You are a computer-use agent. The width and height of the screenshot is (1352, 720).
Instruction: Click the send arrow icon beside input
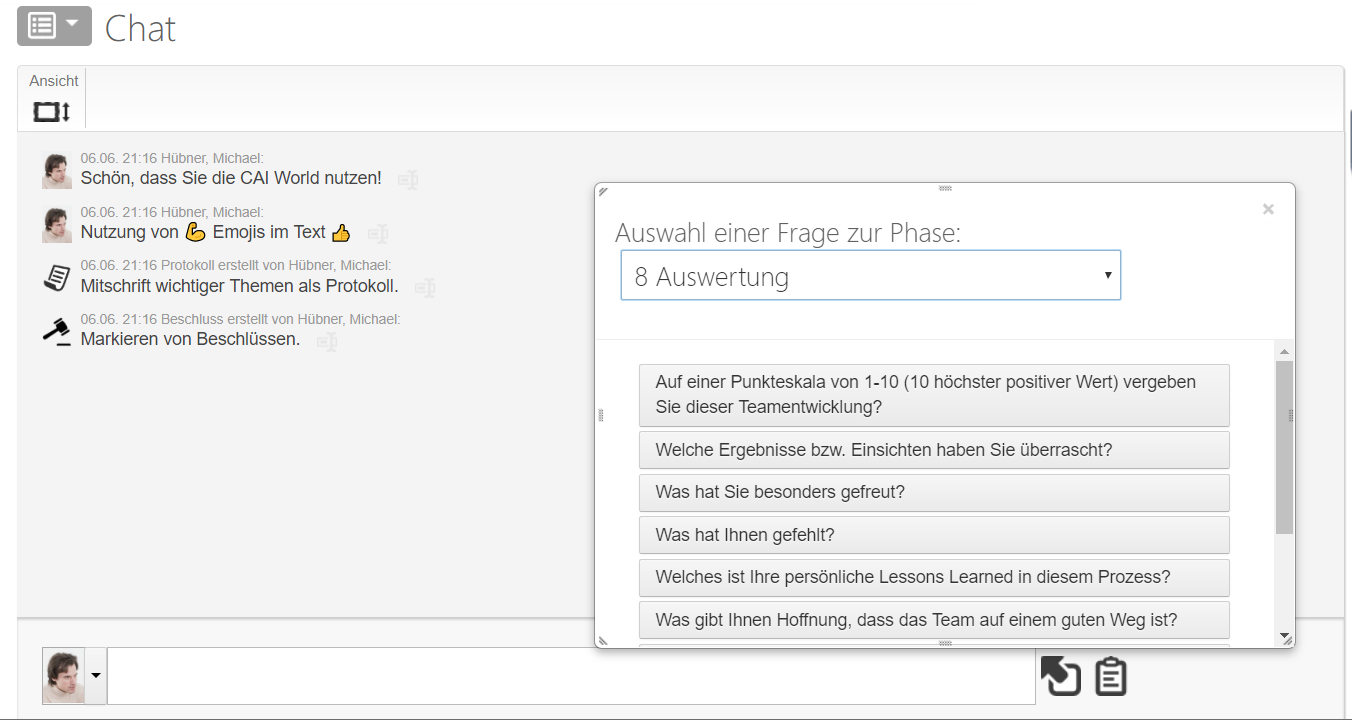tap(1060, 676)
